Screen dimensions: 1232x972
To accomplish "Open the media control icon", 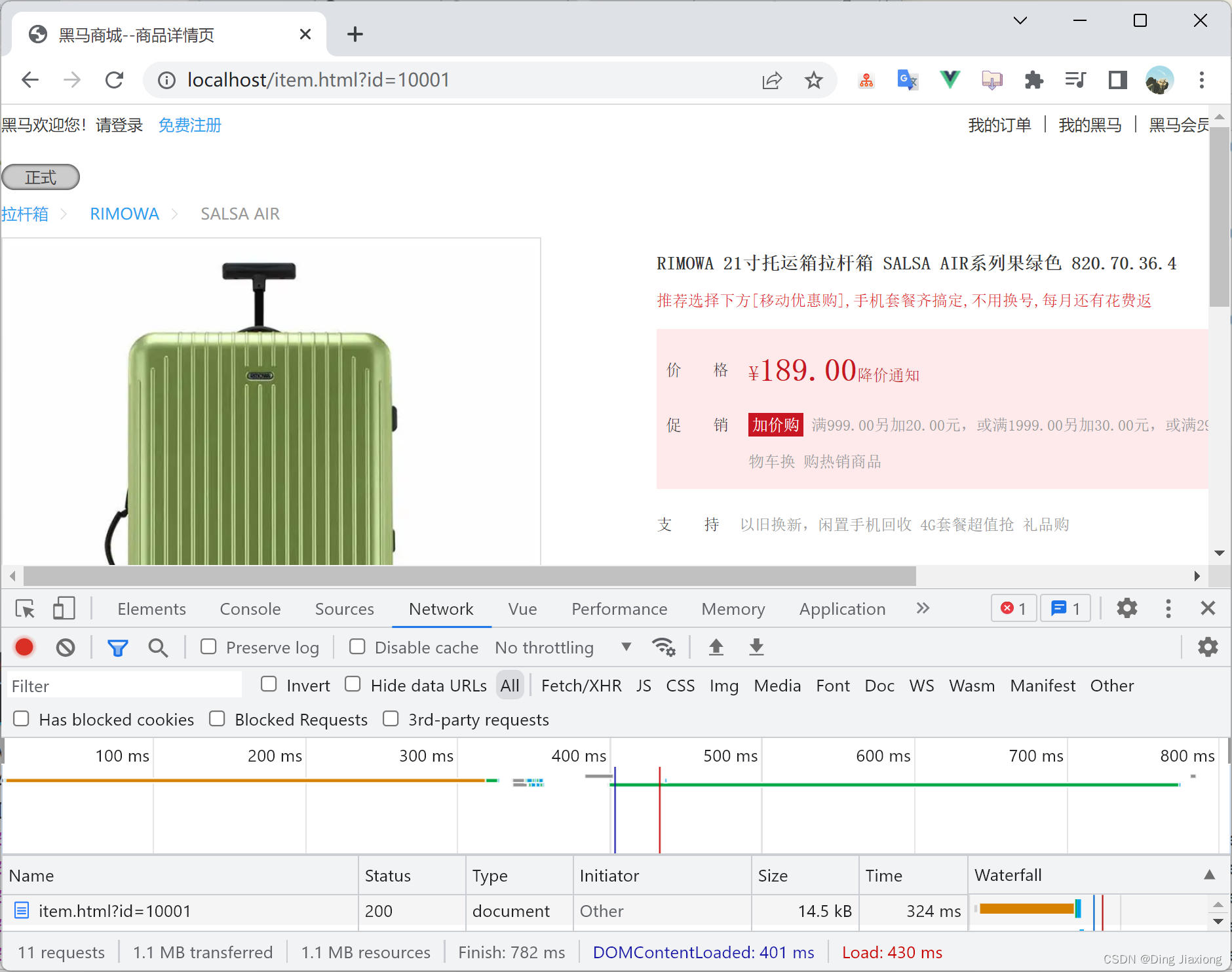I will (1075, 80).
